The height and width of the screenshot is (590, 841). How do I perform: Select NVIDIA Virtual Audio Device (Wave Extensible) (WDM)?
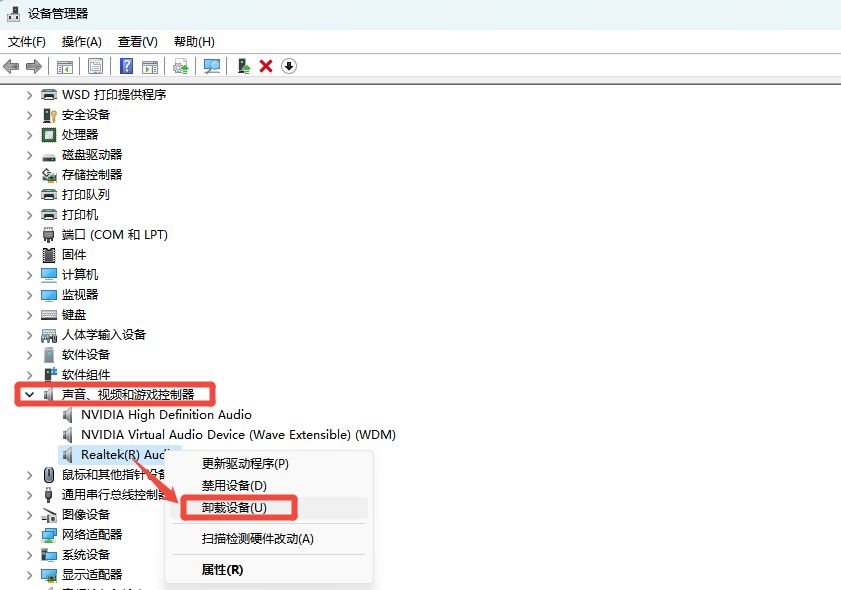coord(238,434)
